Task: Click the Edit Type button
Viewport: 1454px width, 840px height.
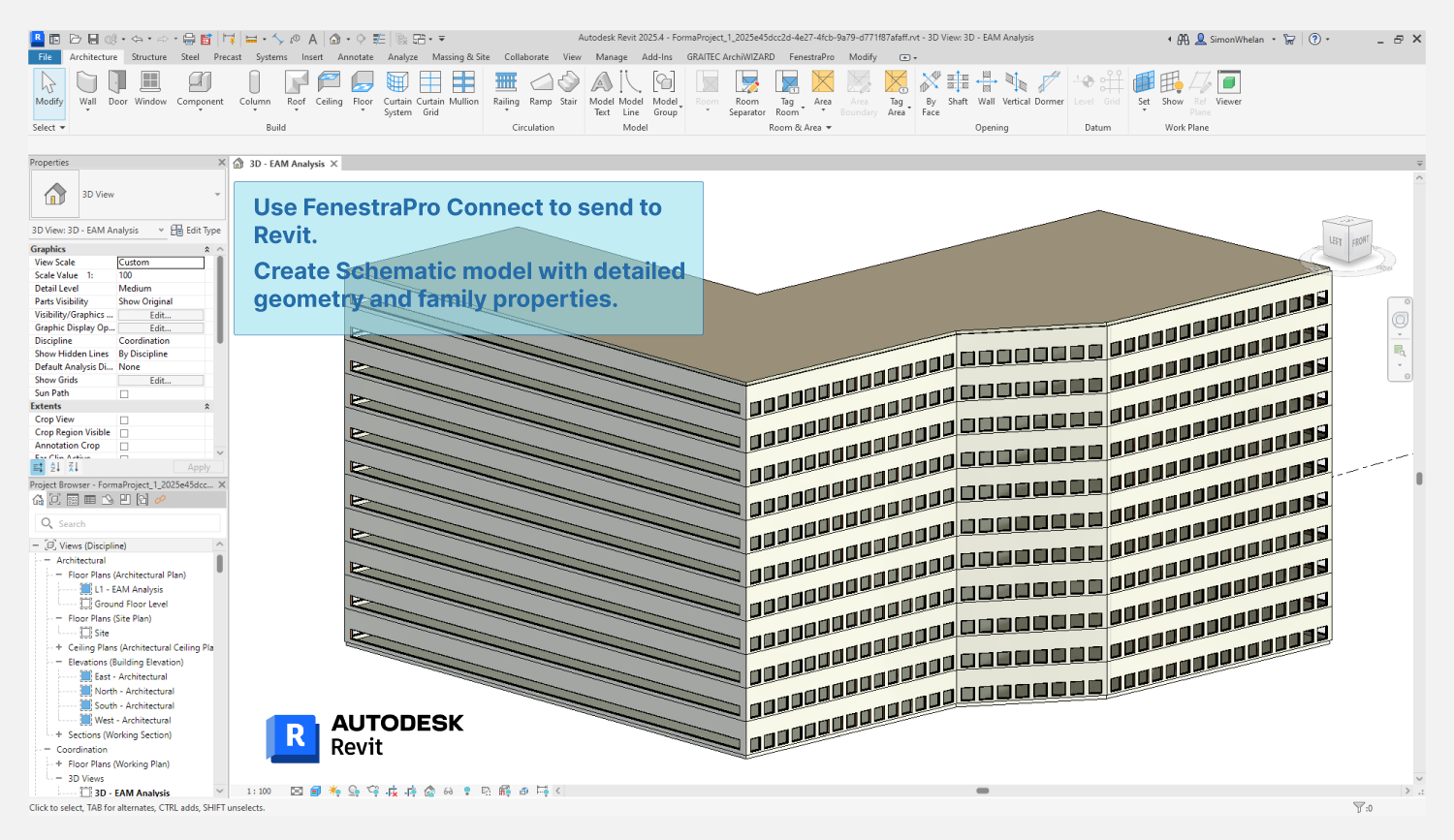Action: click(196, 231)
